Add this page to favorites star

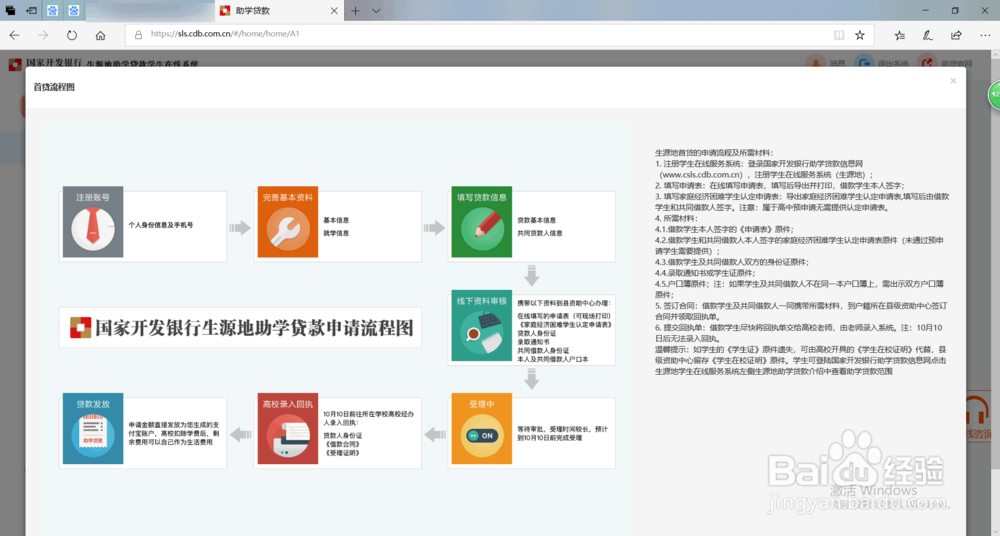(x=860, y=35)
